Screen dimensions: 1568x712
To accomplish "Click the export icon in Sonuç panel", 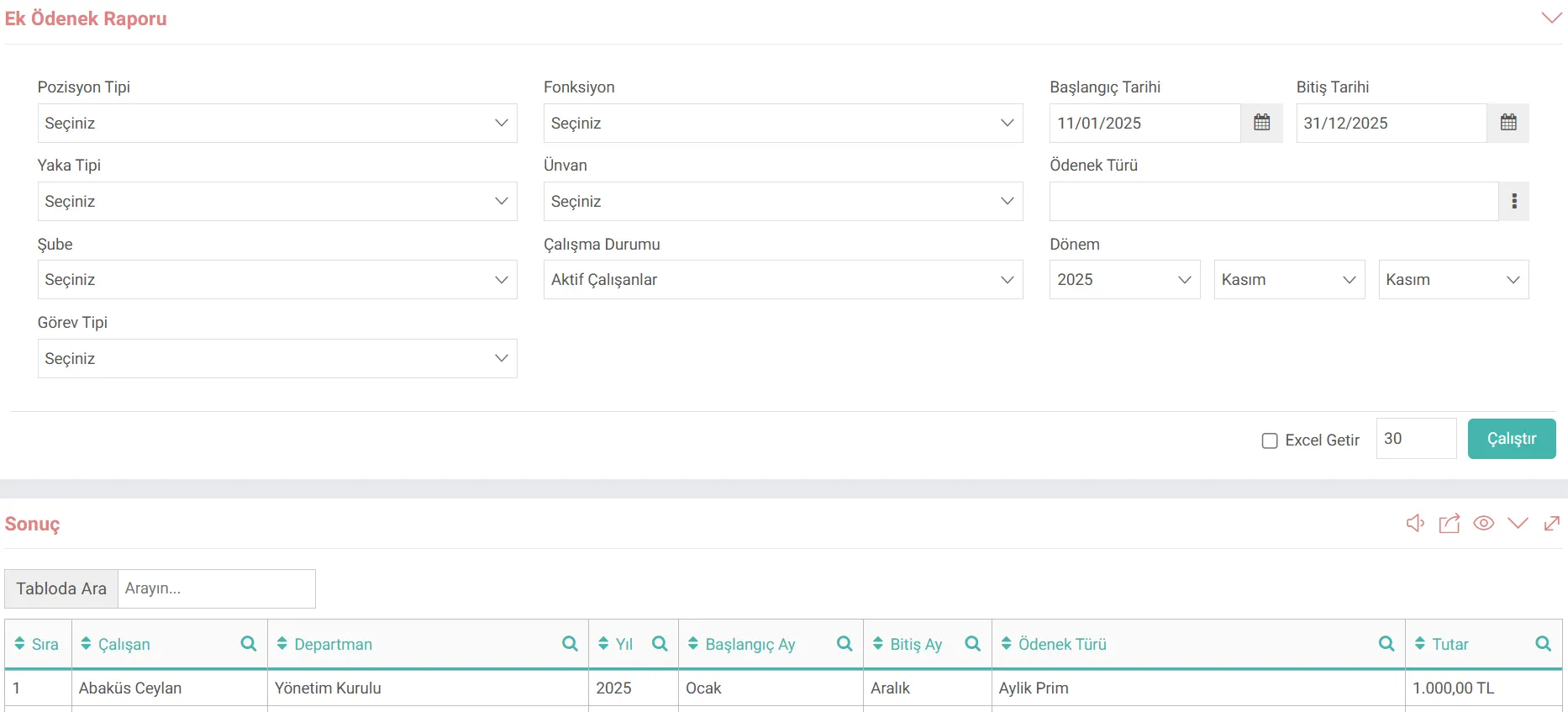I will tap(1450, 524).
